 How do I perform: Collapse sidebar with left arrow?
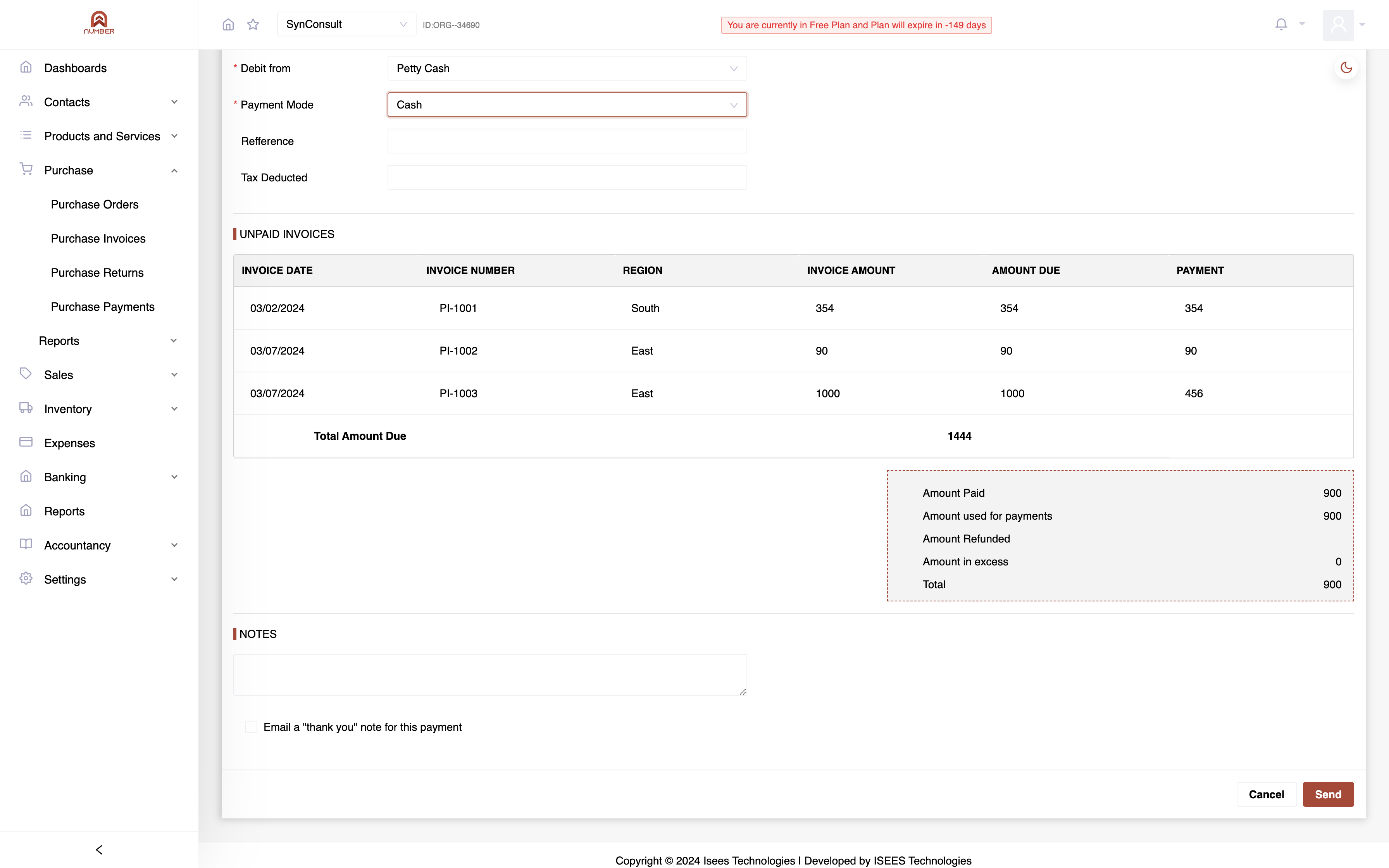tap(99, 850)
